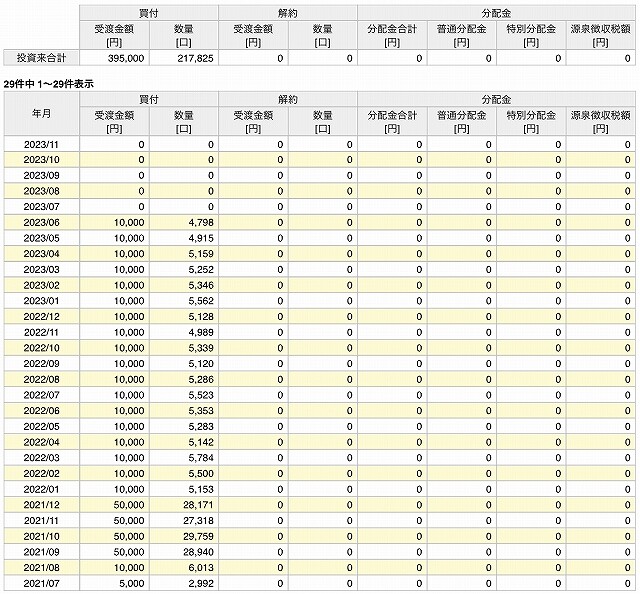
Task: Select the 2021/08 month cell
Action: [x=41, y=567]
